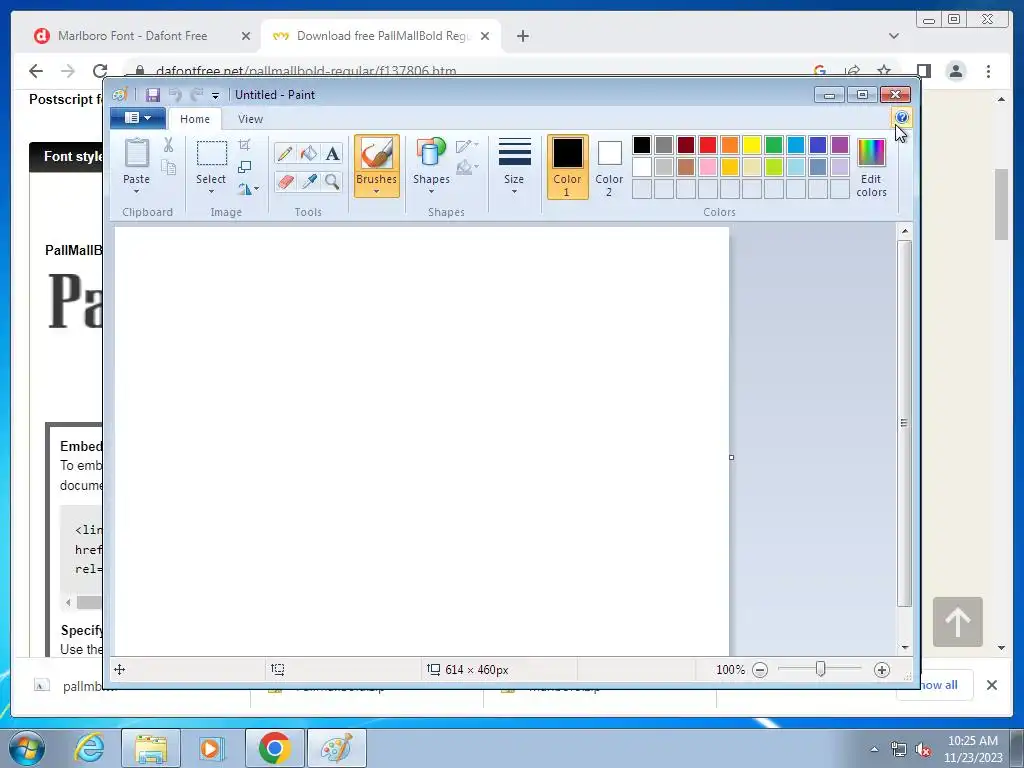Open Internet Explorer from taskbar
Image resolution: width=1024 pixels, height=768 pixels.
tap(89, 748)
